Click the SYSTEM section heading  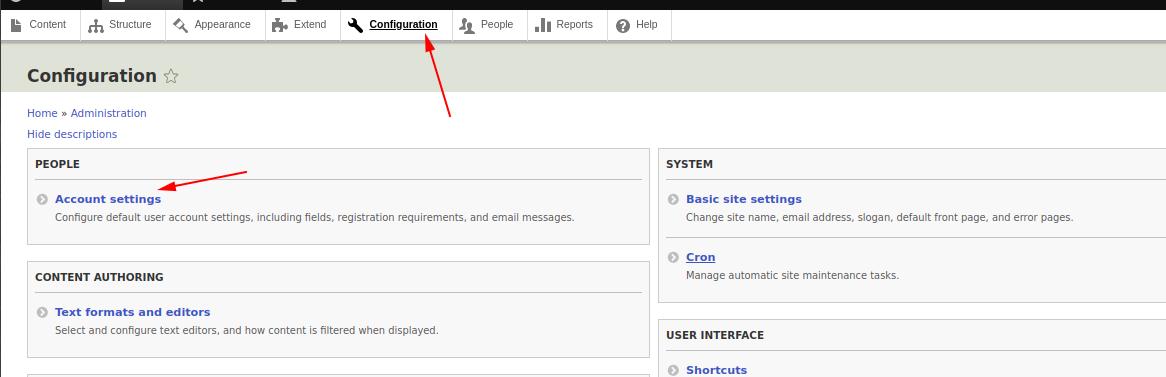coord(689,164)
